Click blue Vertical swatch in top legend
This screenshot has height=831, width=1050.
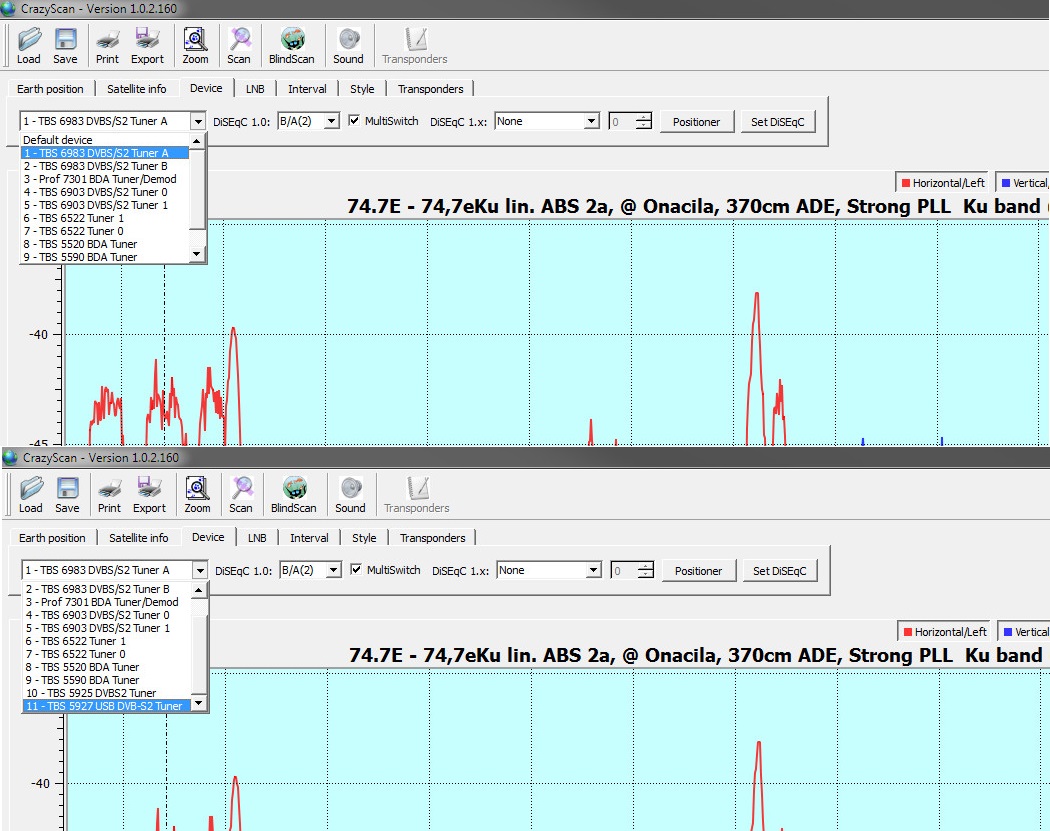(1005, 183)
